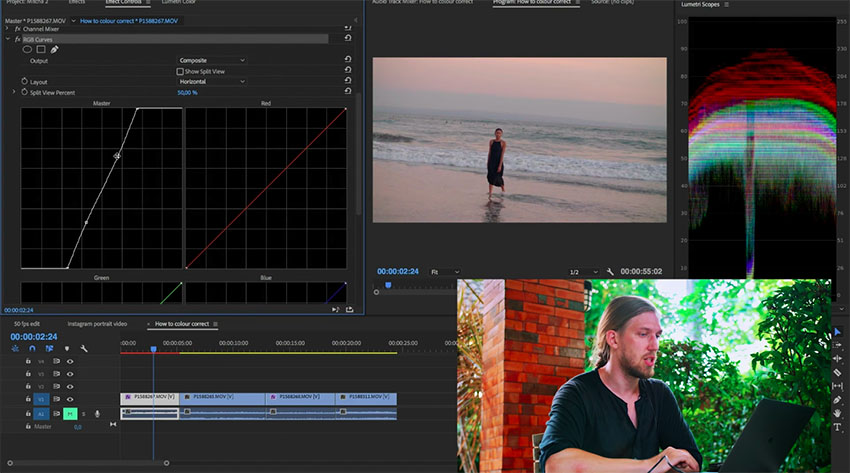Open Program Monitor settings wrench
The width and height of the screenshot is (850, 473).
point(610,271)
